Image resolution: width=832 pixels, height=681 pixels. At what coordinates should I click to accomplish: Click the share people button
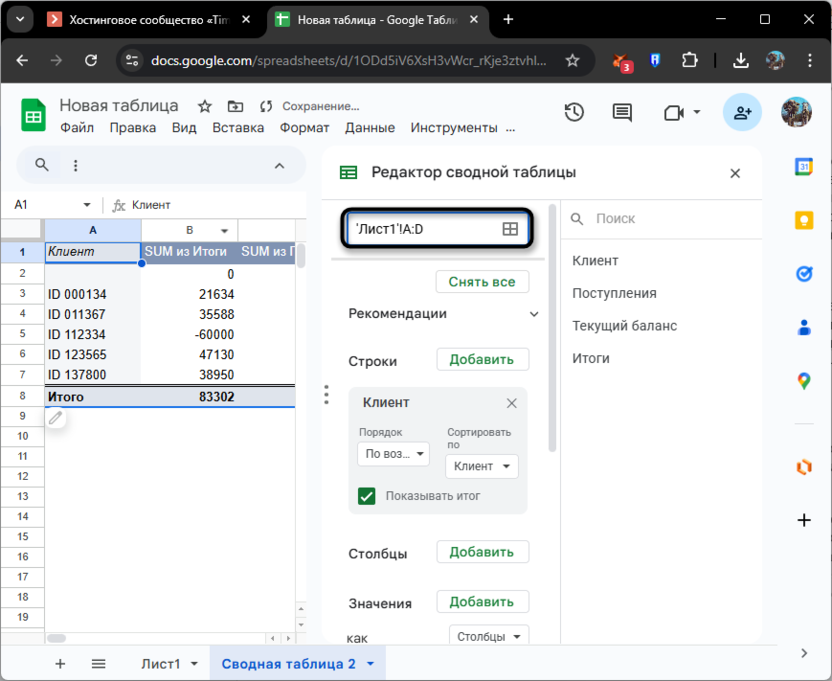(742, 113)
